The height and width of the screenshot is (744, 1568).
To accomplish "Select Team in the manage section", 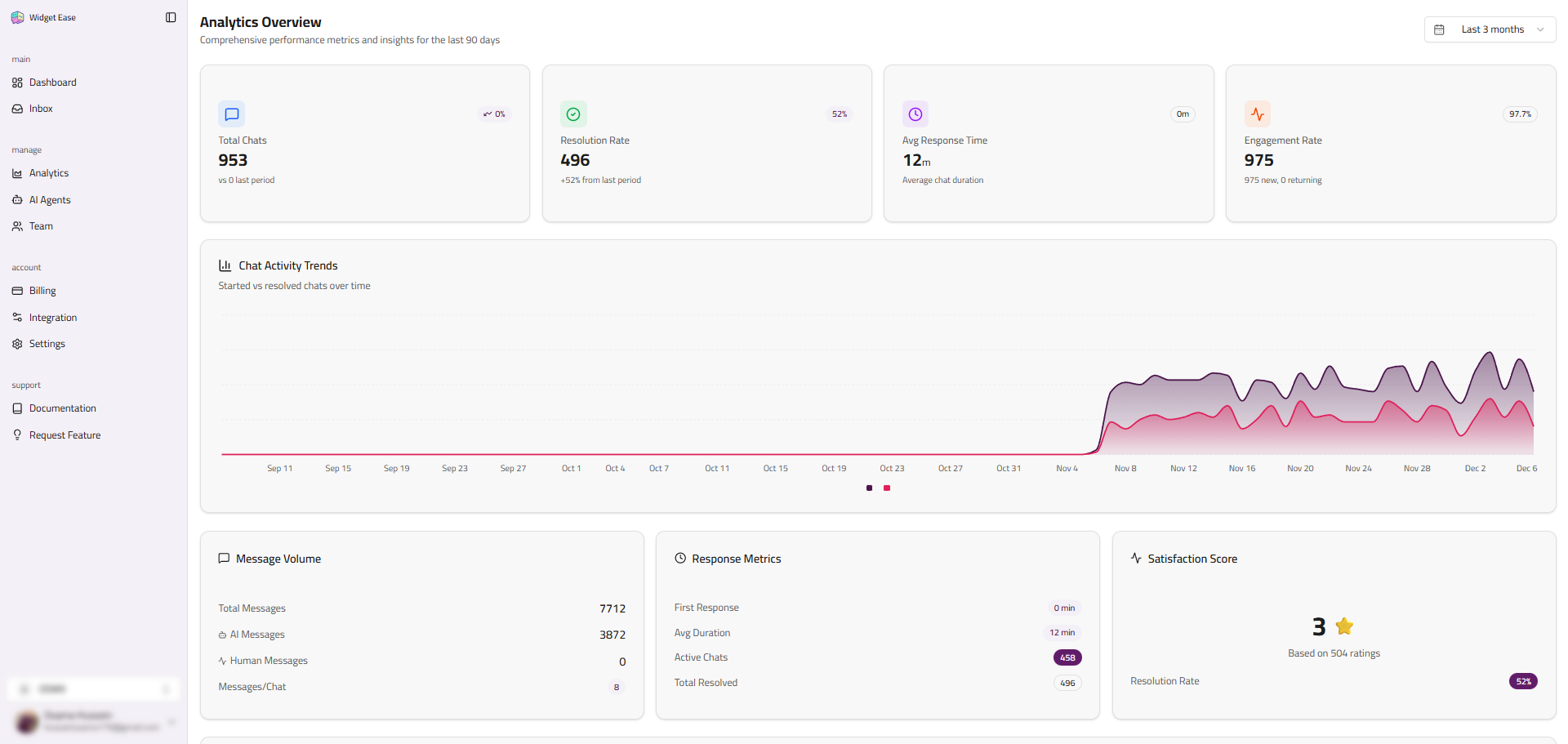I will pyautogui.click(x=42, y=226).
